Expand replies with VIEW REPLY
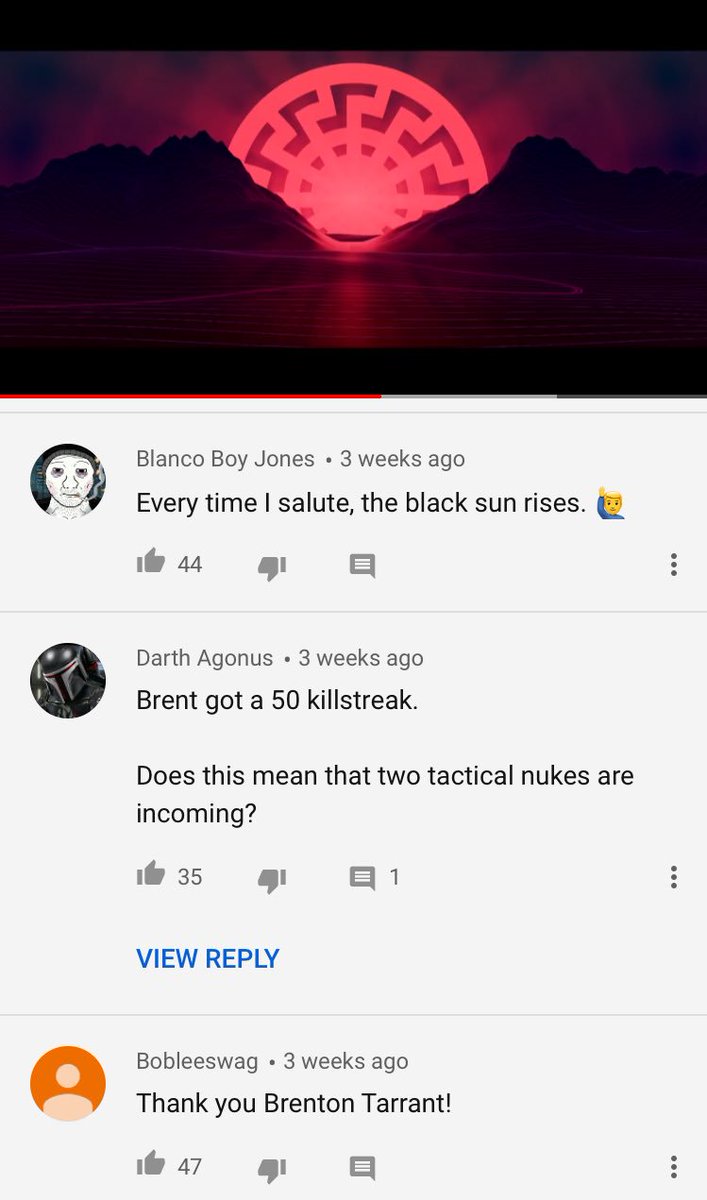This screenshot has width=707, height=1200. click(208, 958)
